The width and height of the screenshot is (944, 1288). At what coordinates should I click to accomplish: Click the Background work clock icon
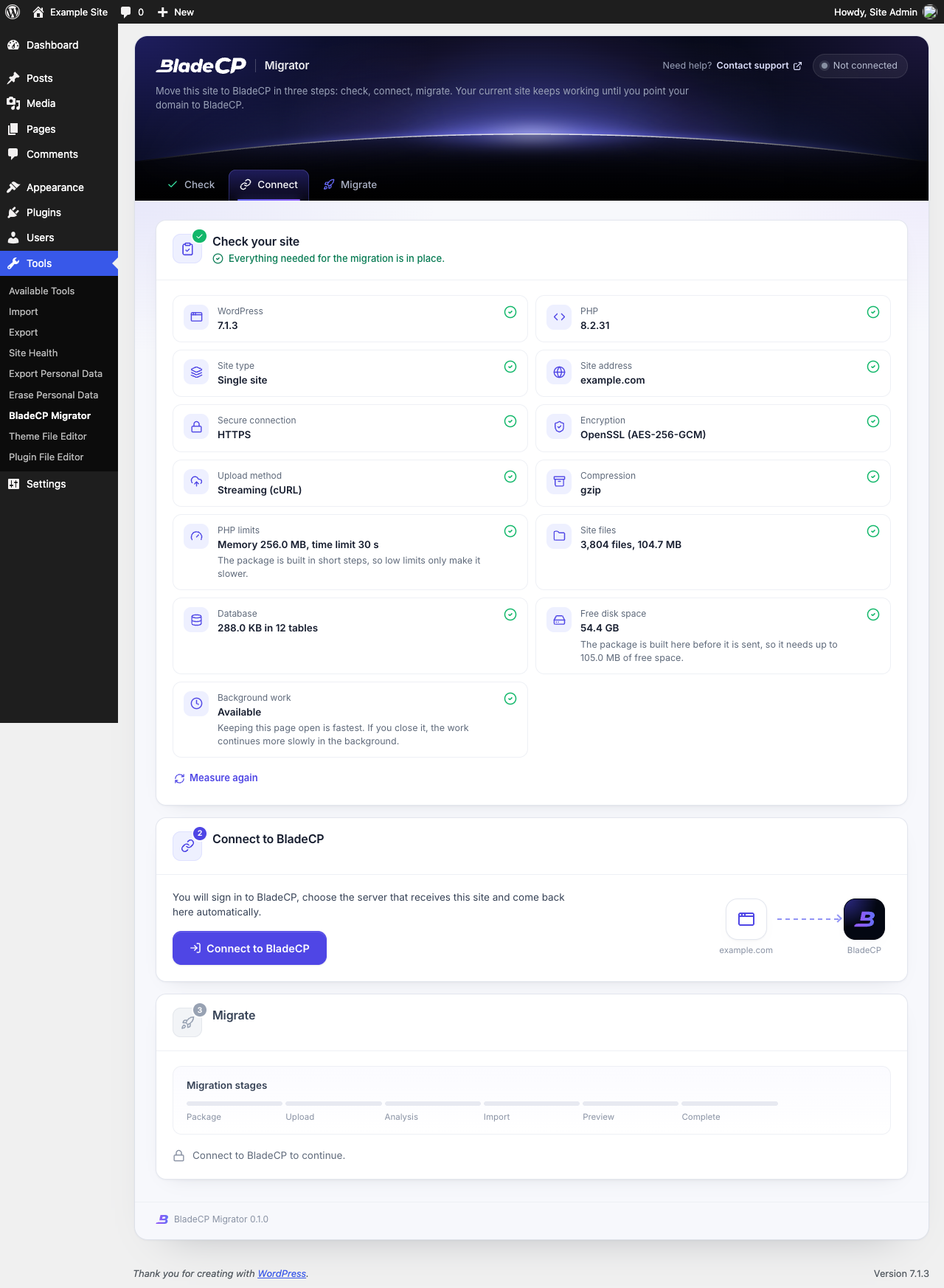[x=196, y=704]
